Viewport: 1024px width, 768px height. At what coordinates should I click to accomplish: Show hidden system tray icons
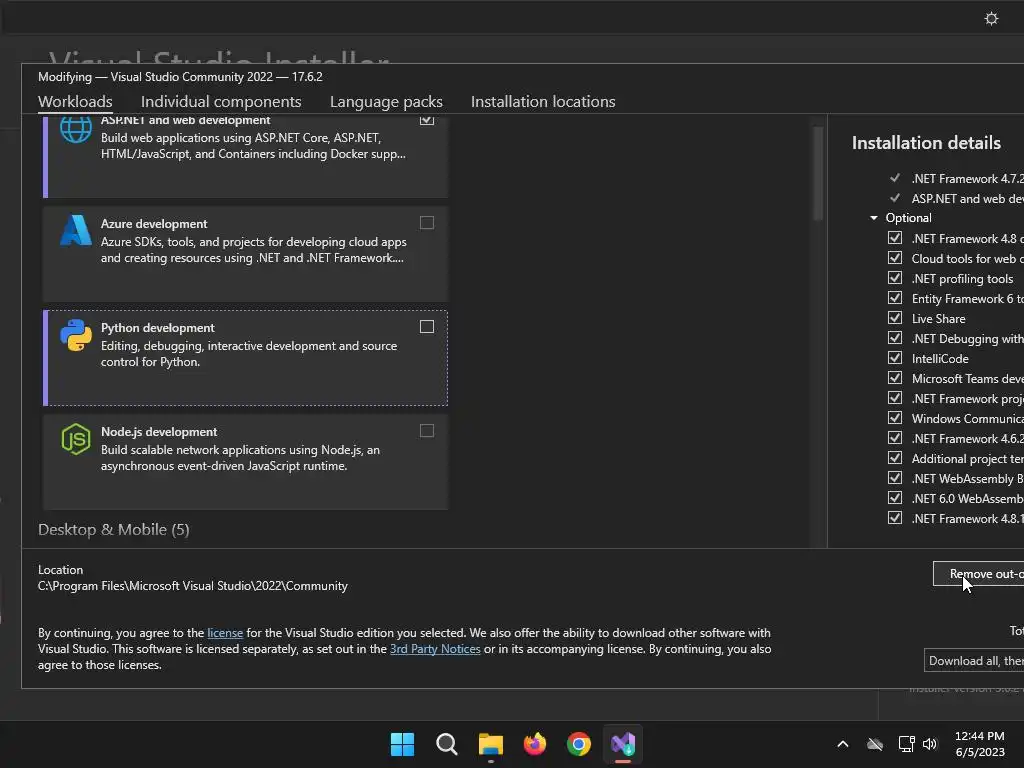point(843,744)
